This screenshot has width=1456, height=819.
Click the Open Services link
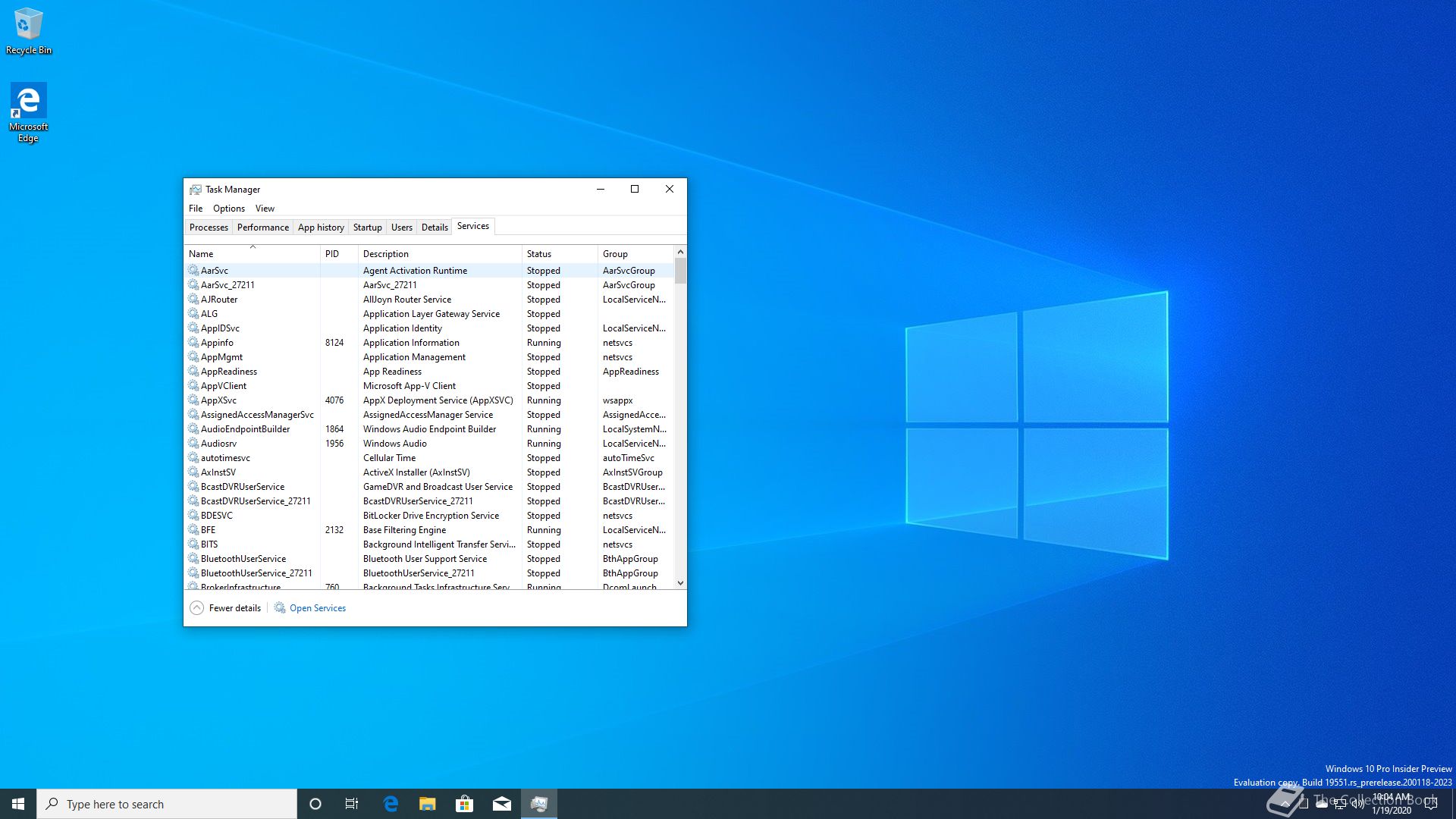click(318, 608)
